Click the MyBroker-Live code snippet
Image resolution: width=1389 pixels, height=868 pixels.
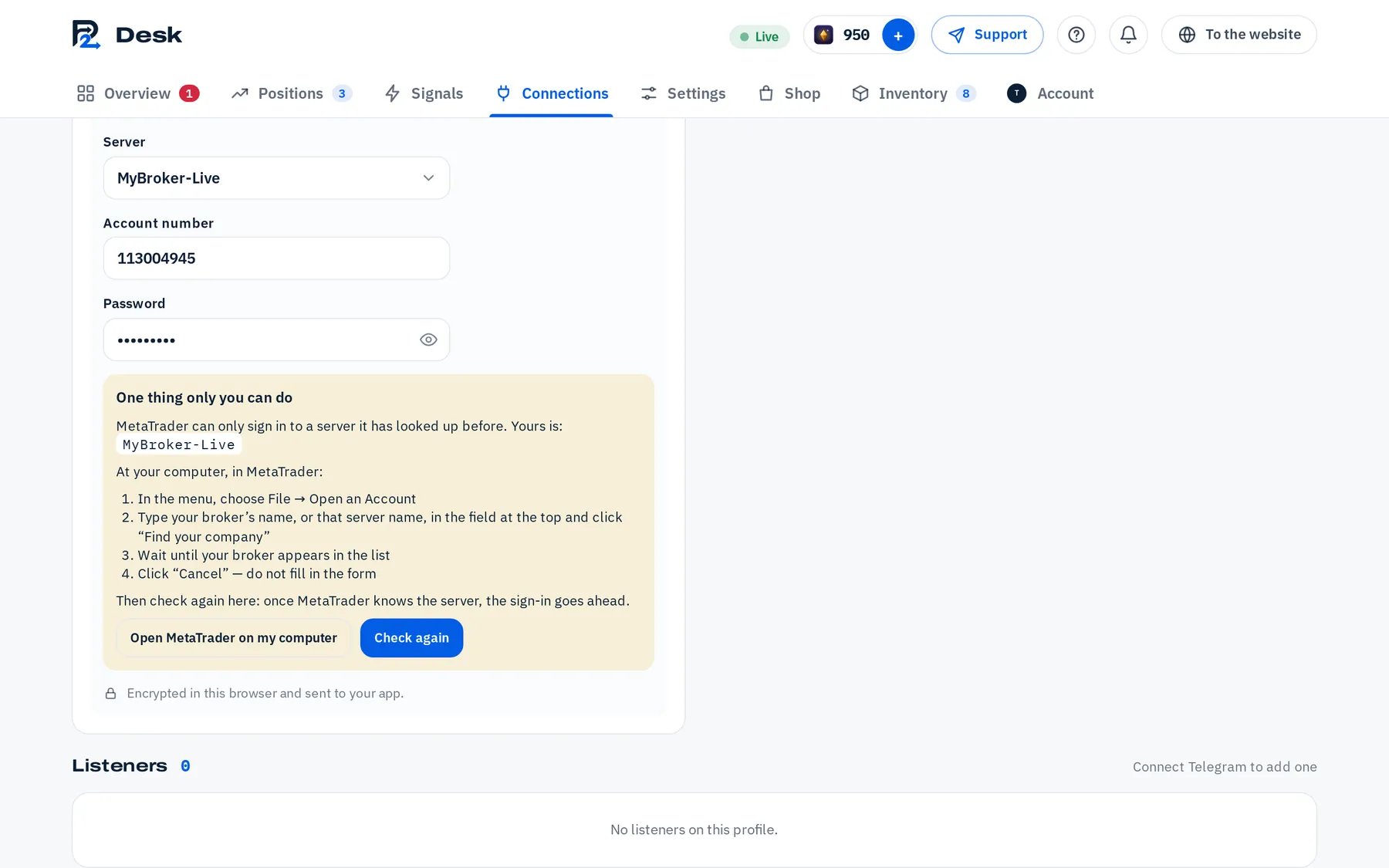click(x=179, y=445)
